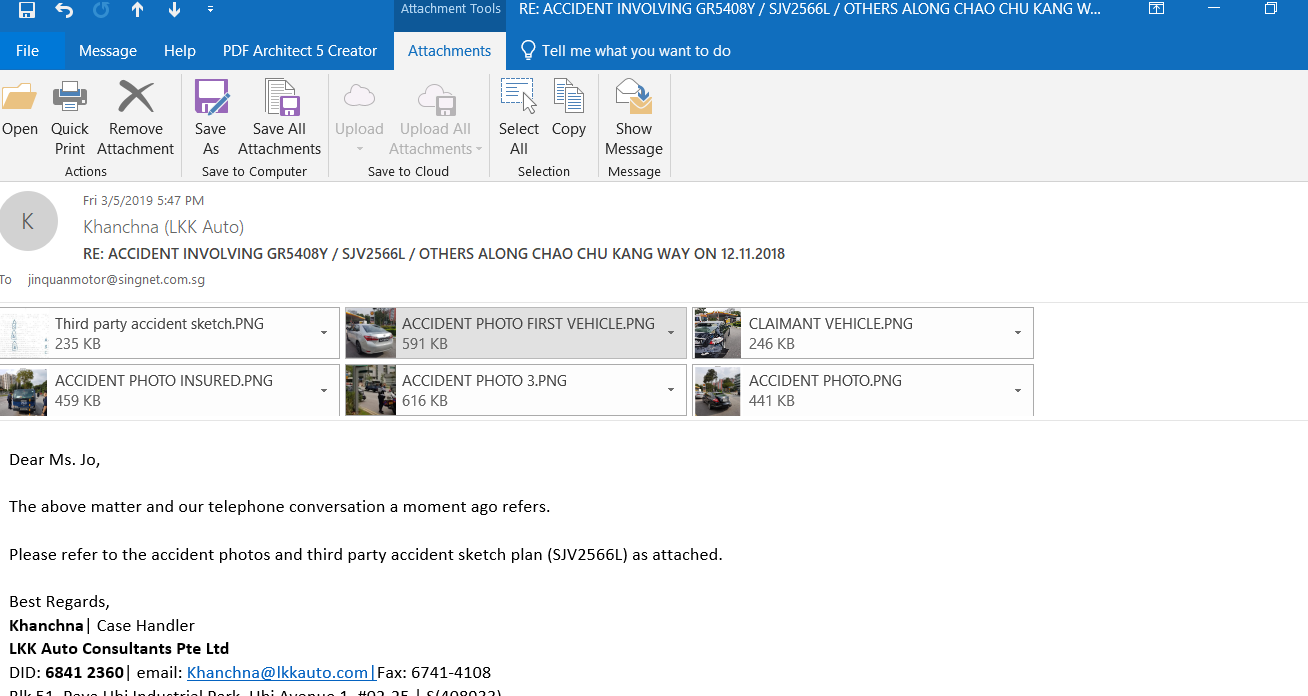Expand dropdown for Third party accident sketch.PNG
This screenshot has width=1308, height=696.
(324, 333)
